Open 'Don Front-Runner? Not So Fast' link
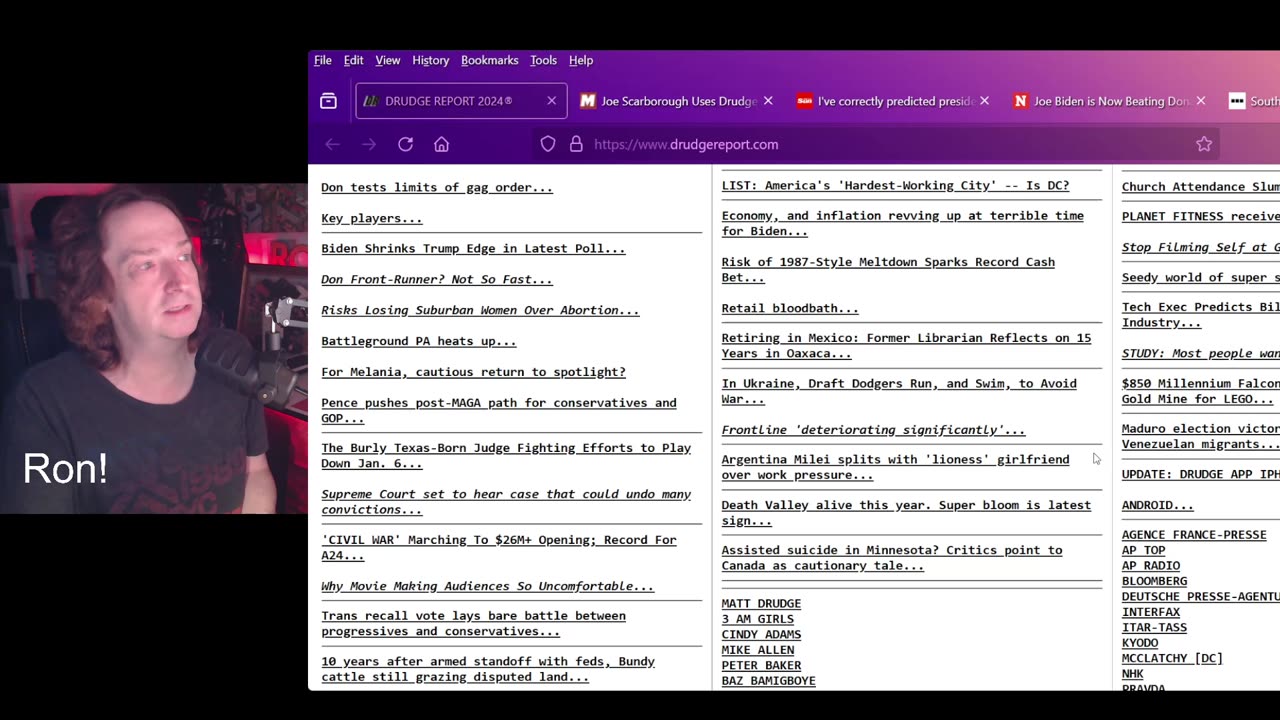The height and width of the screenshot is (720, 1280). (437, 279)
